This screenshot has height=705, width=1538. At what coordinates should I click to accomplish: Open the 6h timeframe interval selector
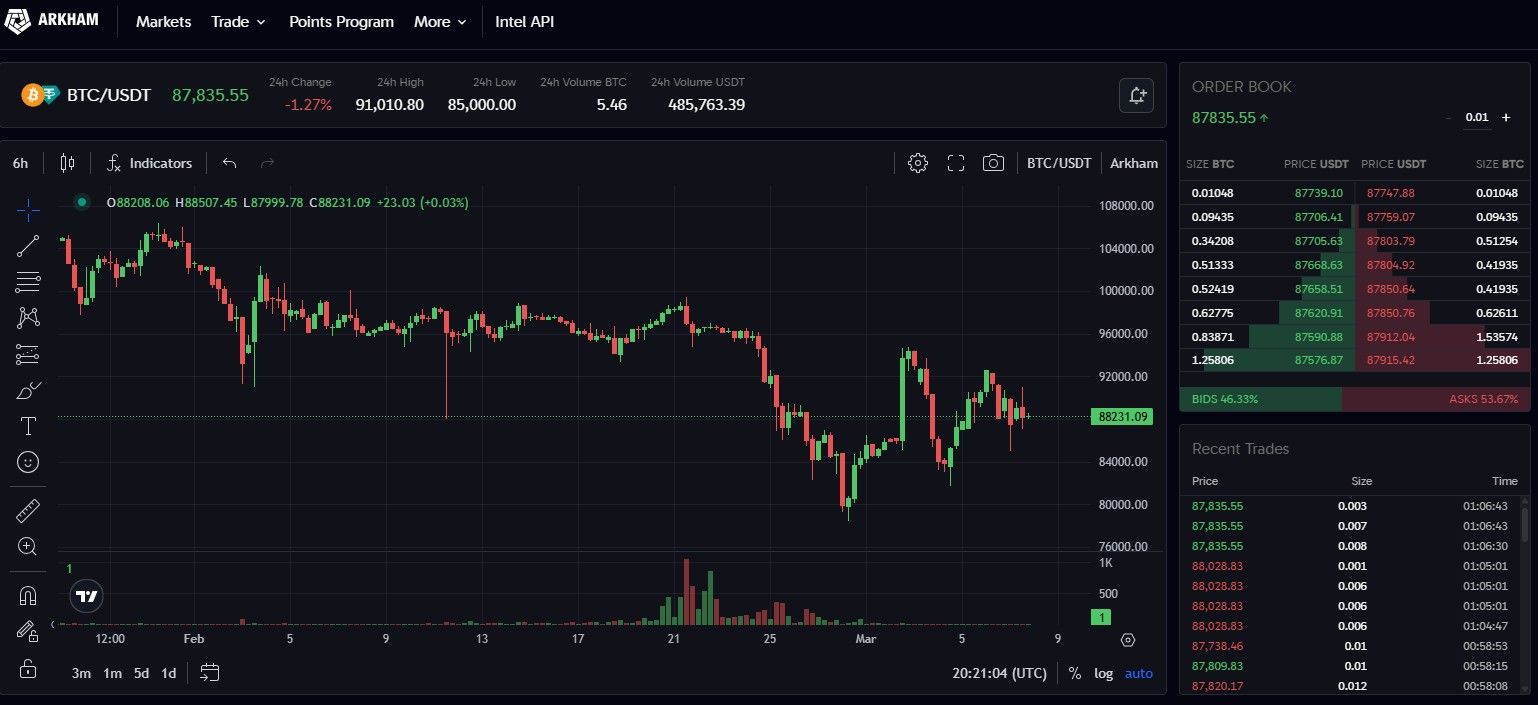[x=21, y=163]
